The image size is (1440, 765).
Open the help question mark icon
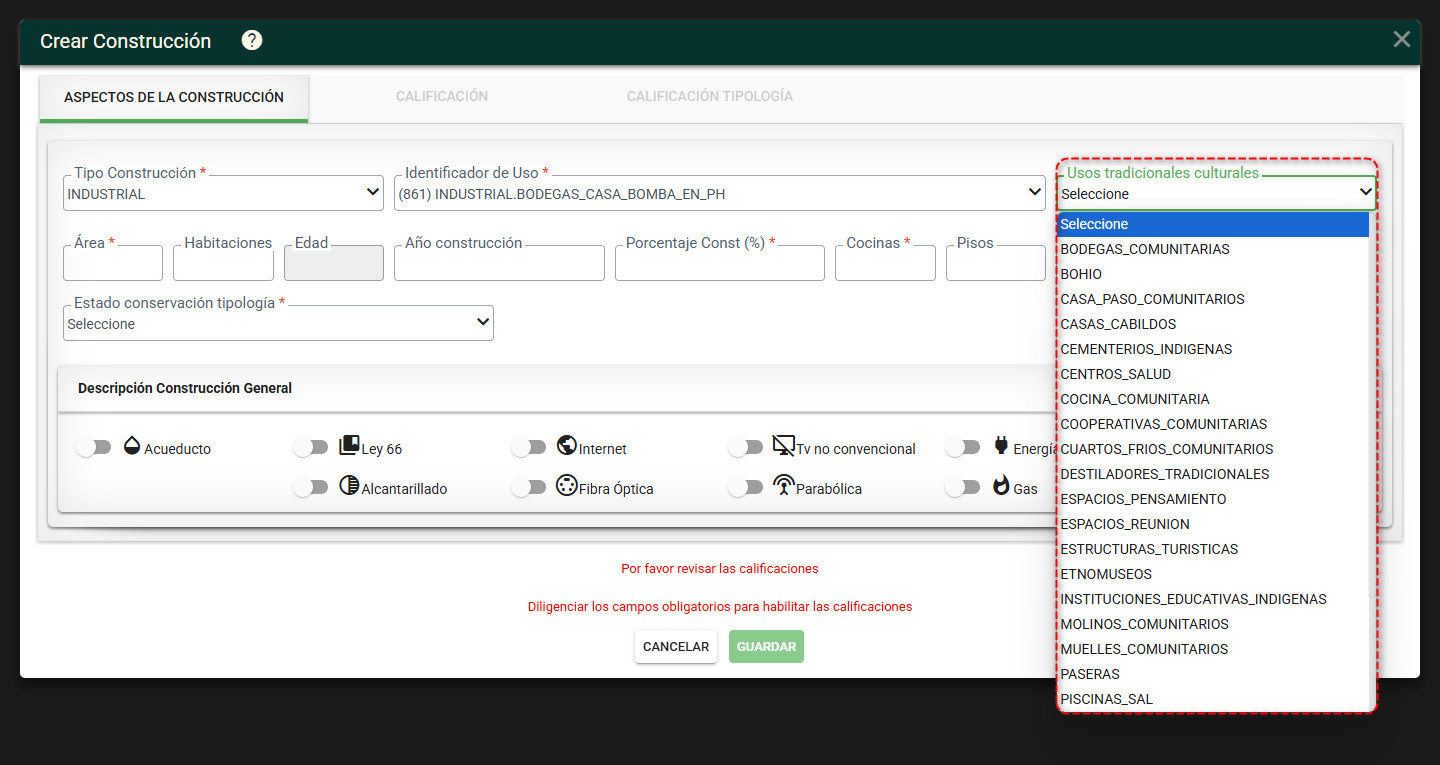pos(252,40)
